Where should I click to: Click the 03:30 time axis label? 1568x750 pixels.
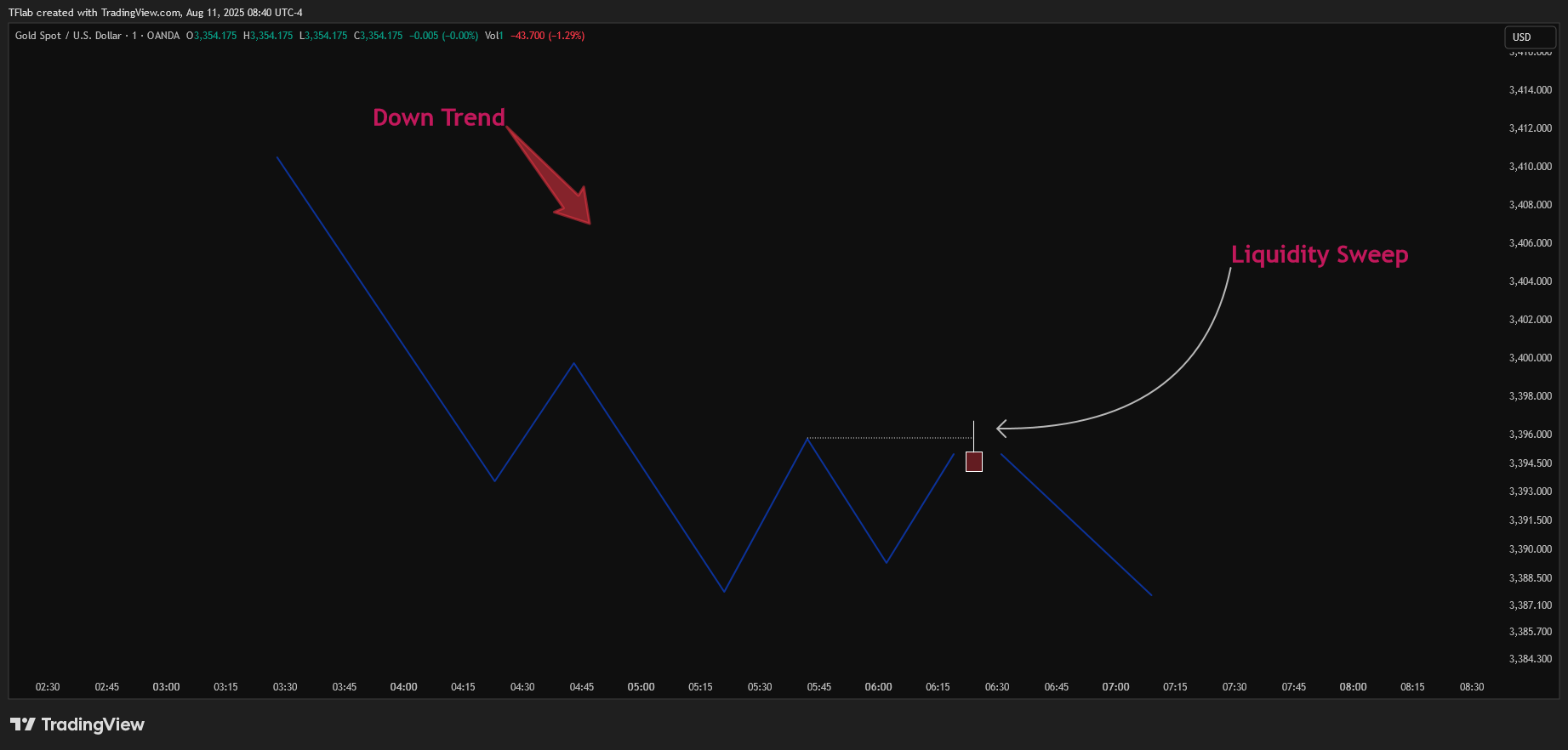click(x=285, y=687)
